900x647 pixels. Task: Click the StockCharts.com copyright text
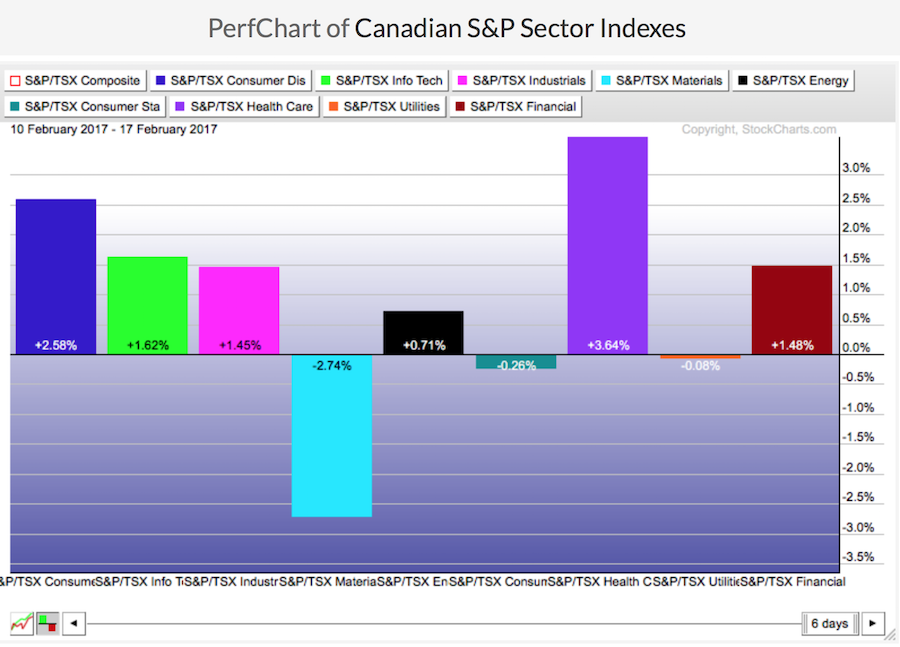pyautogui.click(x=759, y=129)
